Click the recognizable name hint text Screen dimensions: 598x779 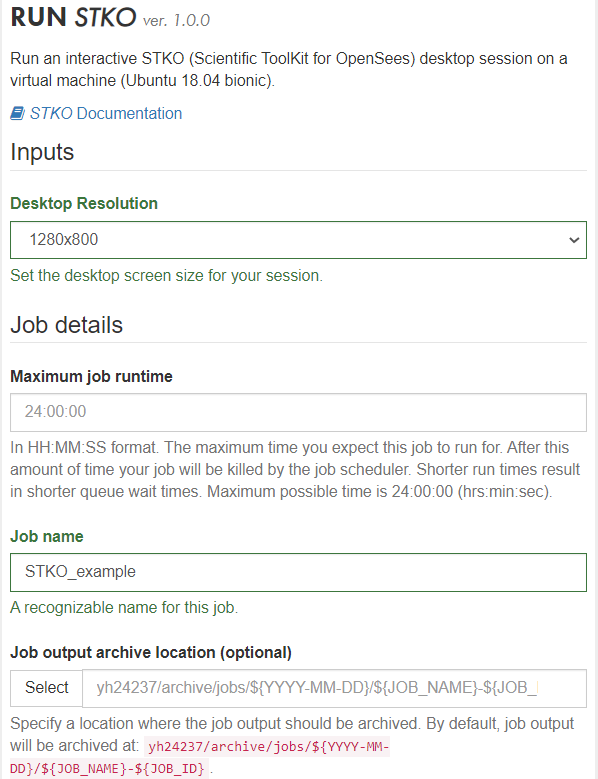point(124,608)
